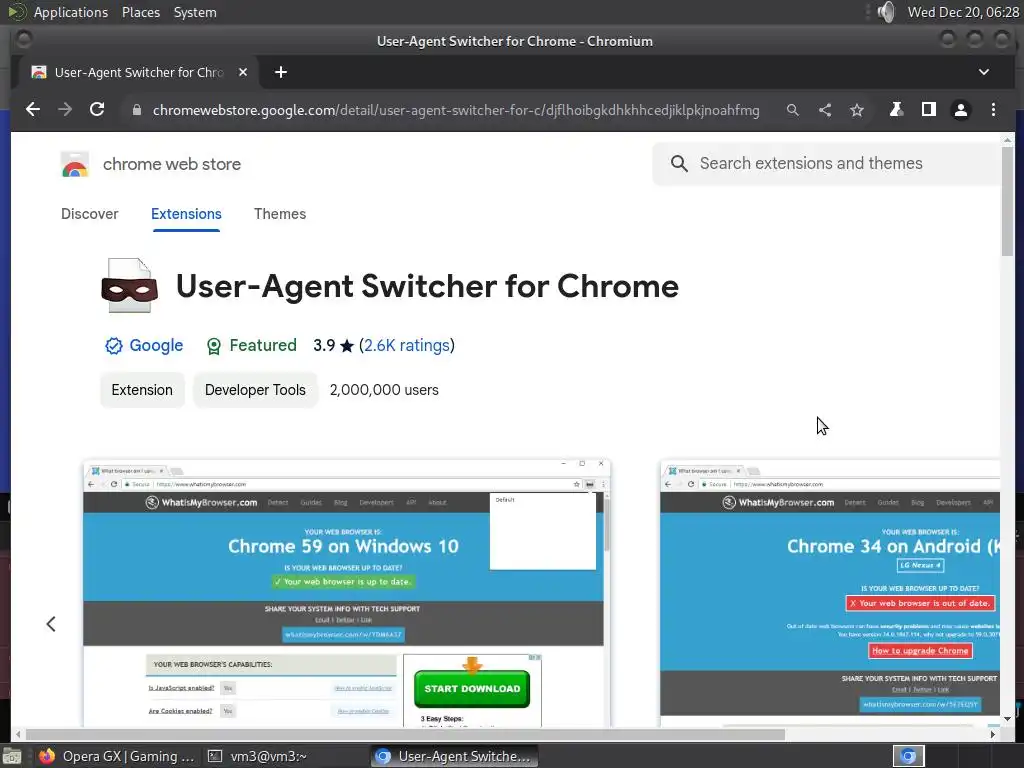Open a new browser tab
The width and height of the screenshot is (1024, 768).
(x=281, y=72)
